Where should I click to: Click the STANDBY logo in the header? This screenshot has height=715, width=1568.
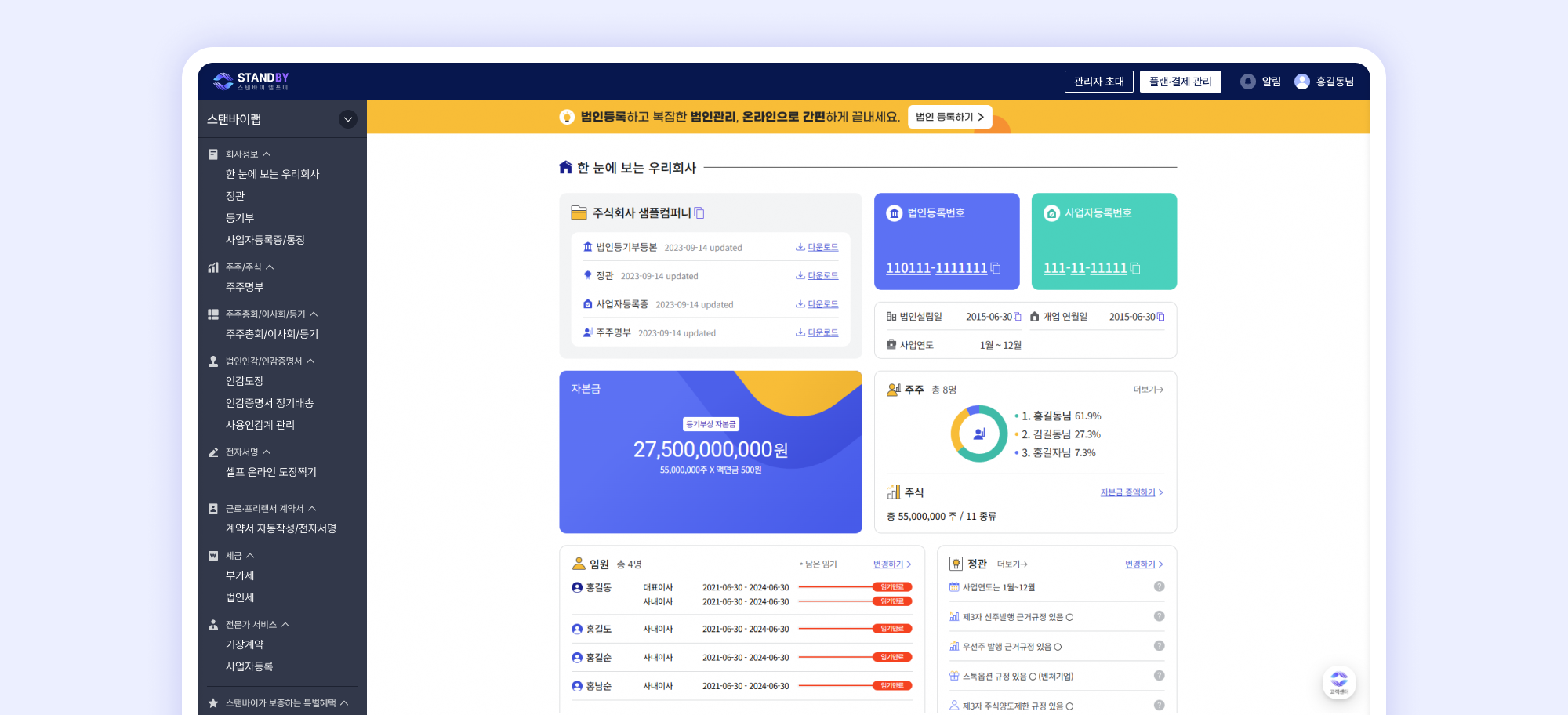click(x=251, y=81)
